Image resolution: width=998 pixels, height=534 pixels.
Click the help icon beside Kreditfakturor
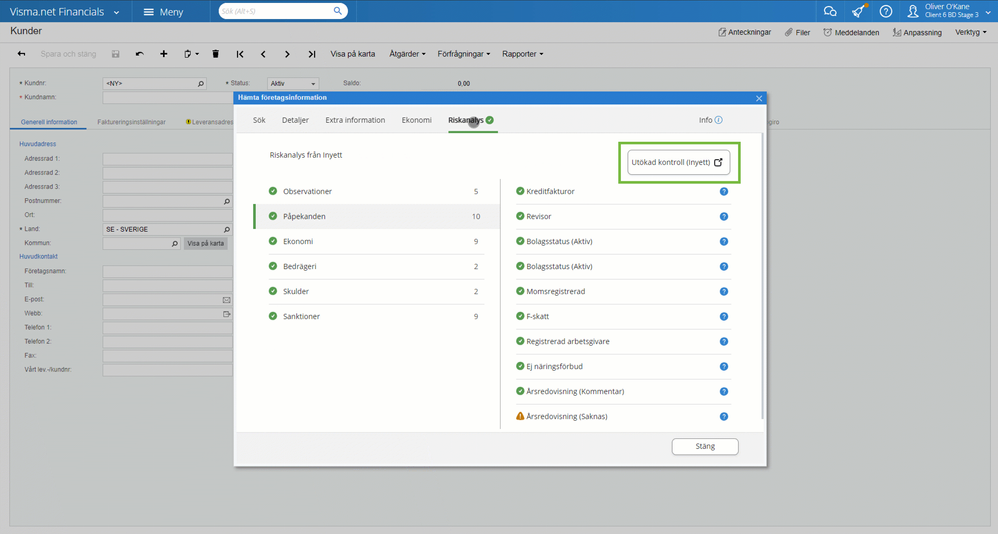click(724, 191)
